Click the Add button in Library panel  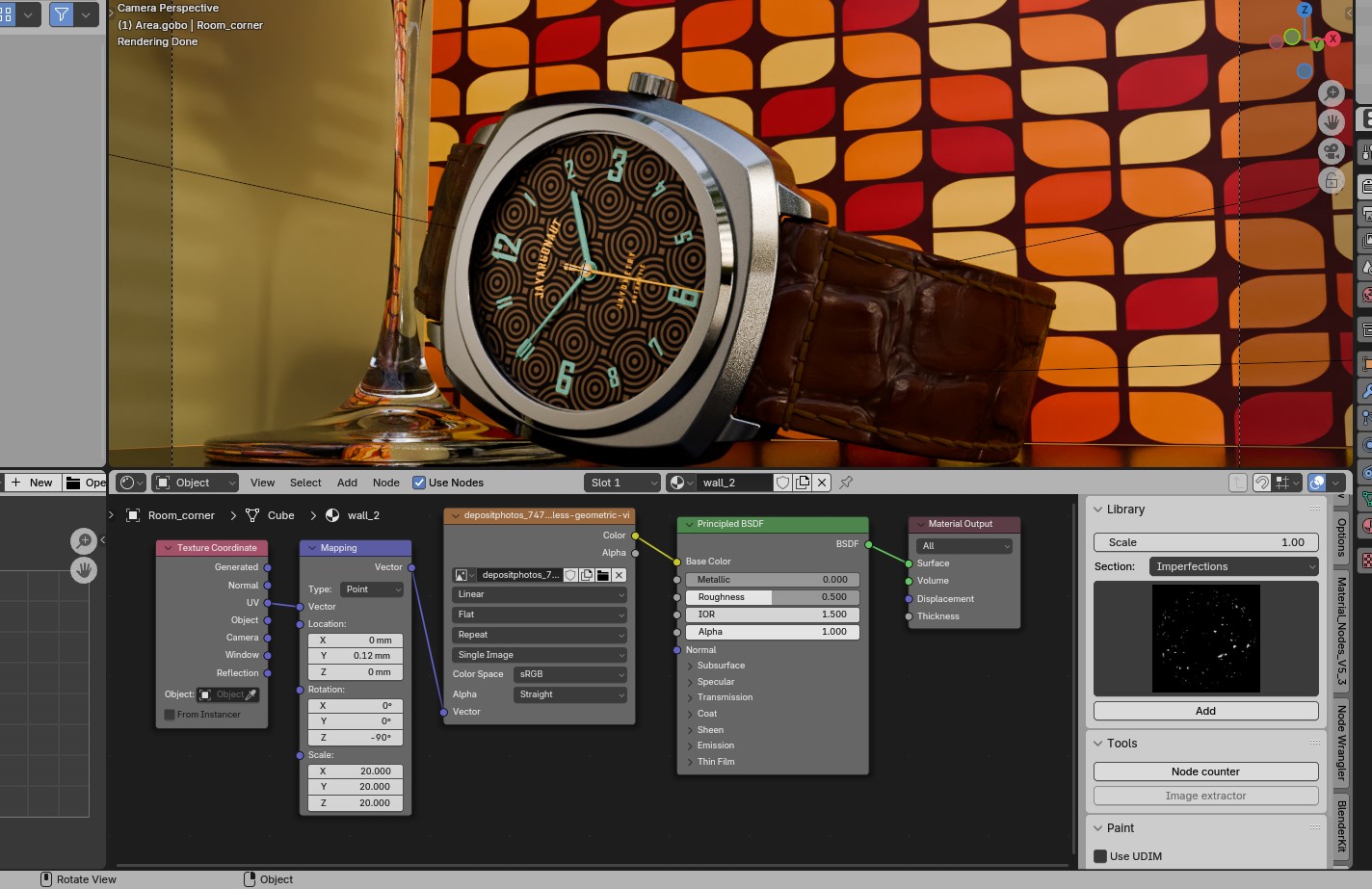1205,711
